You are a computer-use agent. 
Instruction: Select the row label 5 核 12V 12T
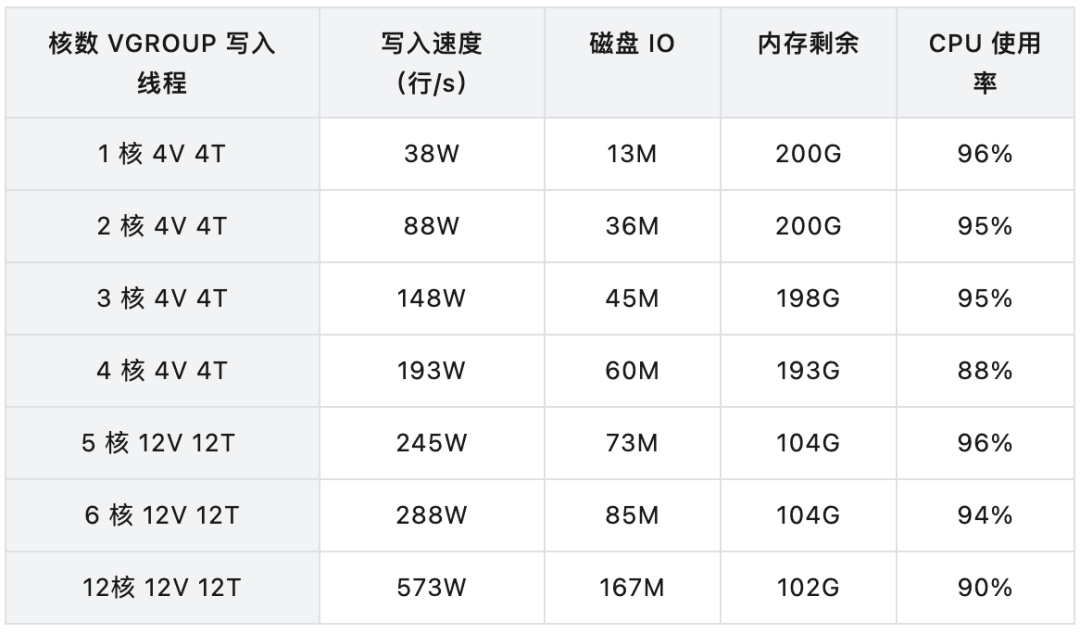162,443
